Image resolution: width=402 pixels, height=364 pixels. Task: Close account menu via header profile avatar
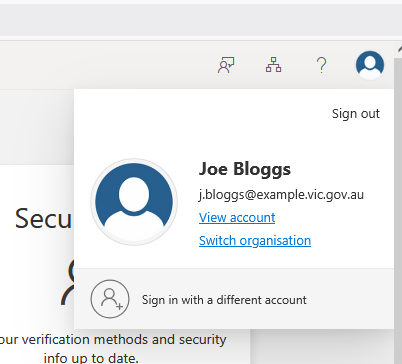[x=370, y=65]
